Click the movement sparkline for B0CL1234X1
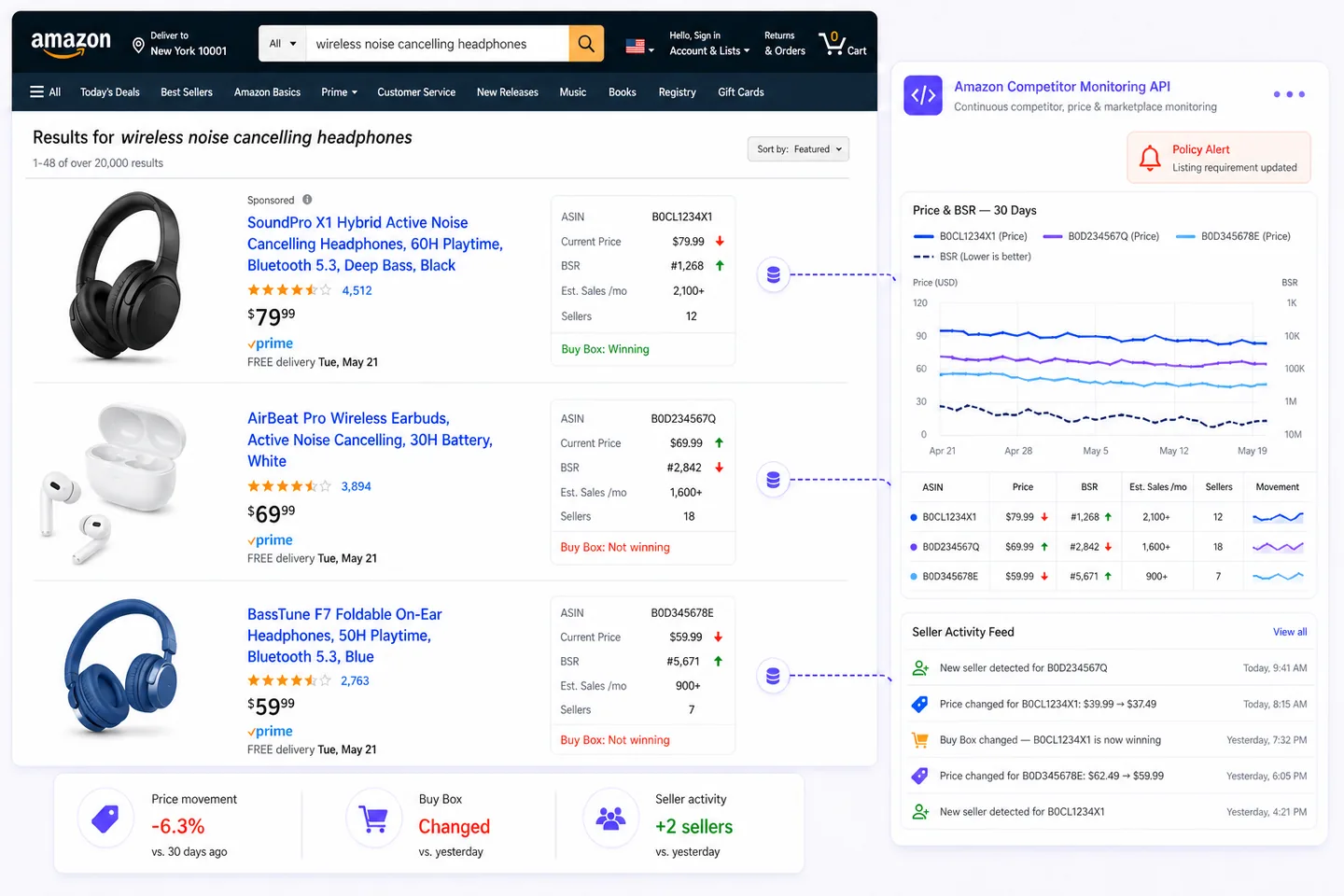This screenshot has width=1344, height=896. pos(1278,517)
